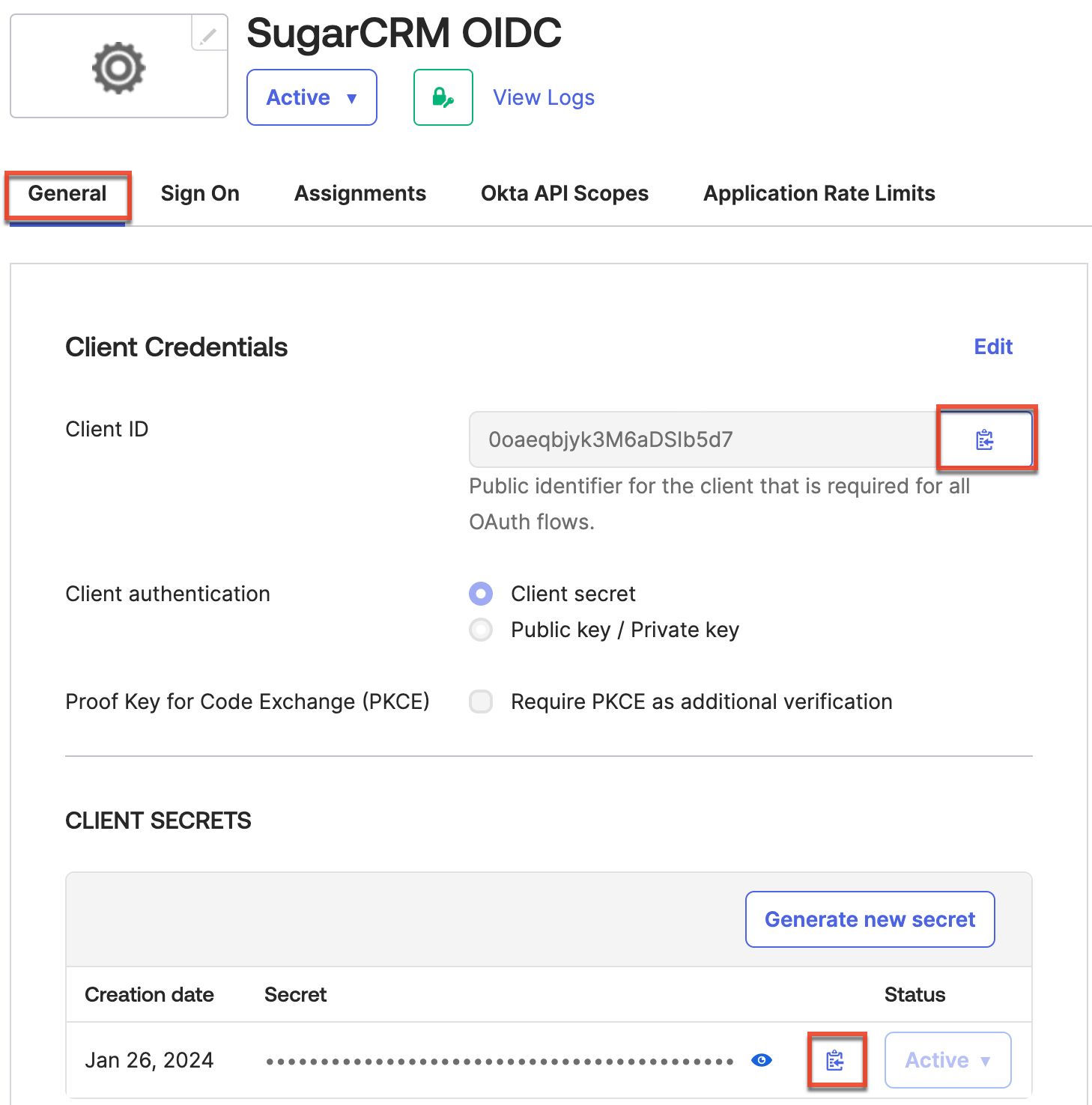Viewport: 1092px width, 1105px height.
Task: Select the General tab
Action: (x=67, y=193)
